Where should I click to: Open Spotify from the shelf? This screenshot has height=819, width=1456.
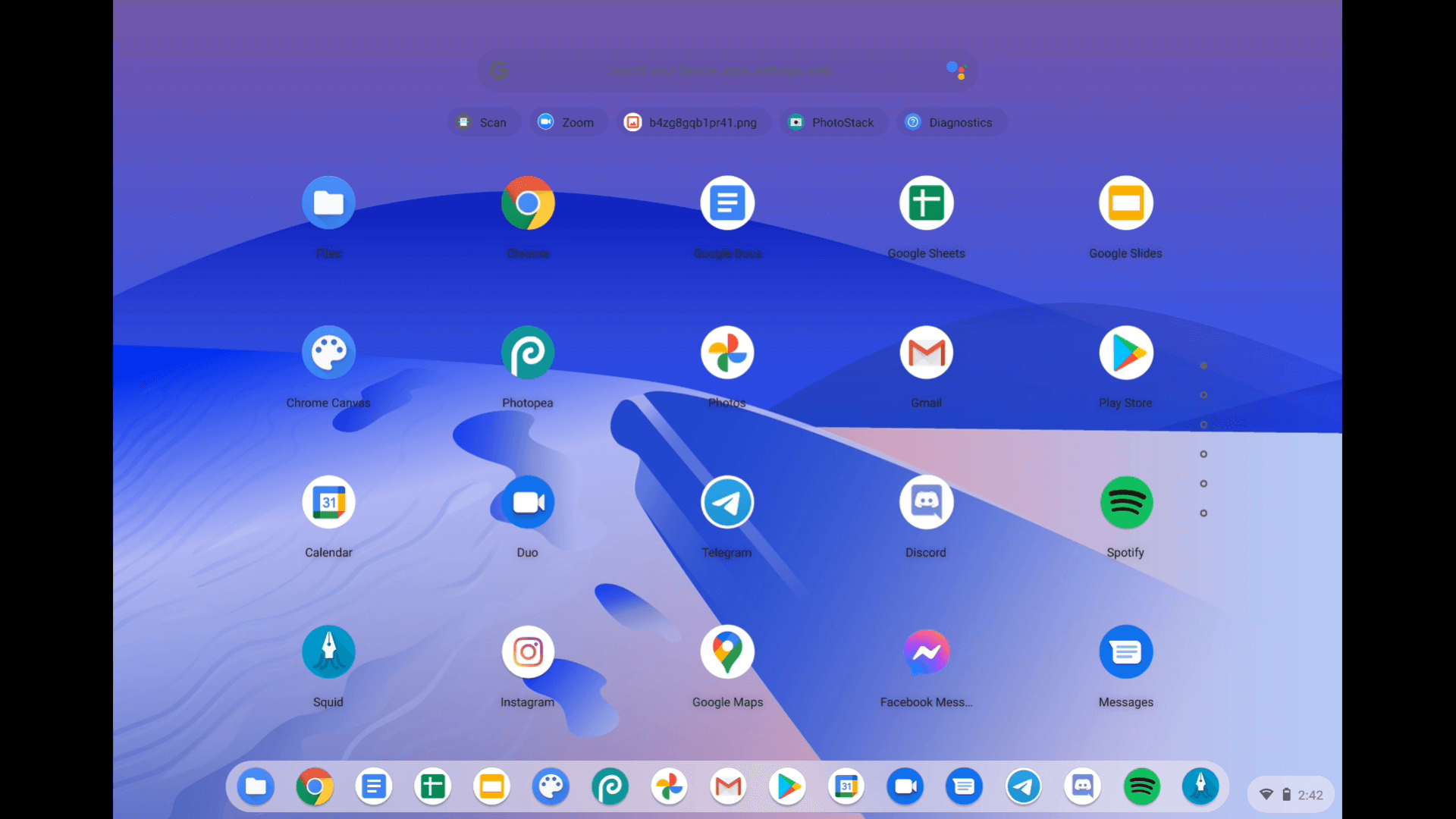click(1141, 786)
